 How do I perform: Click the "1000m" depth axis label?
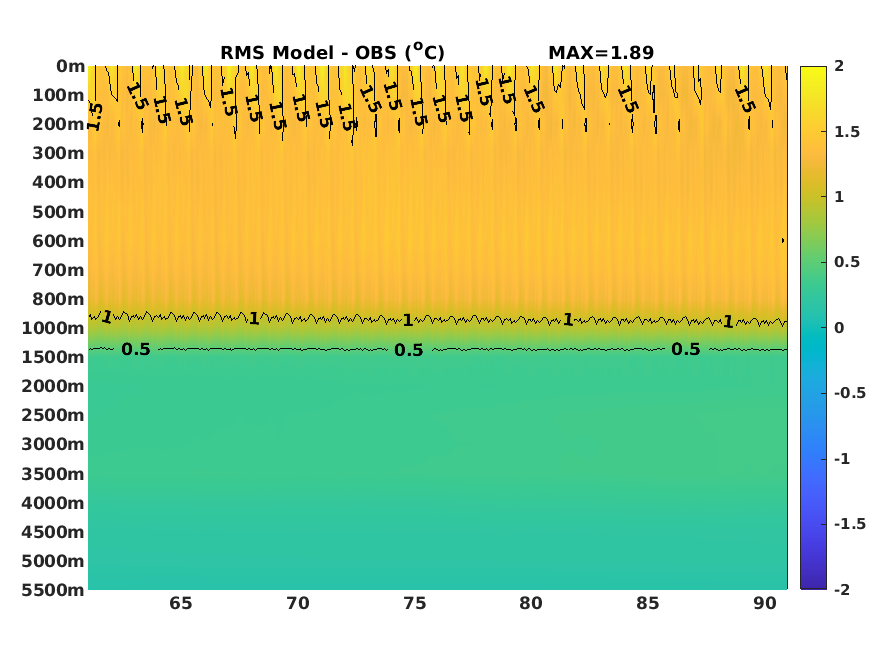(x=53, y=328)
